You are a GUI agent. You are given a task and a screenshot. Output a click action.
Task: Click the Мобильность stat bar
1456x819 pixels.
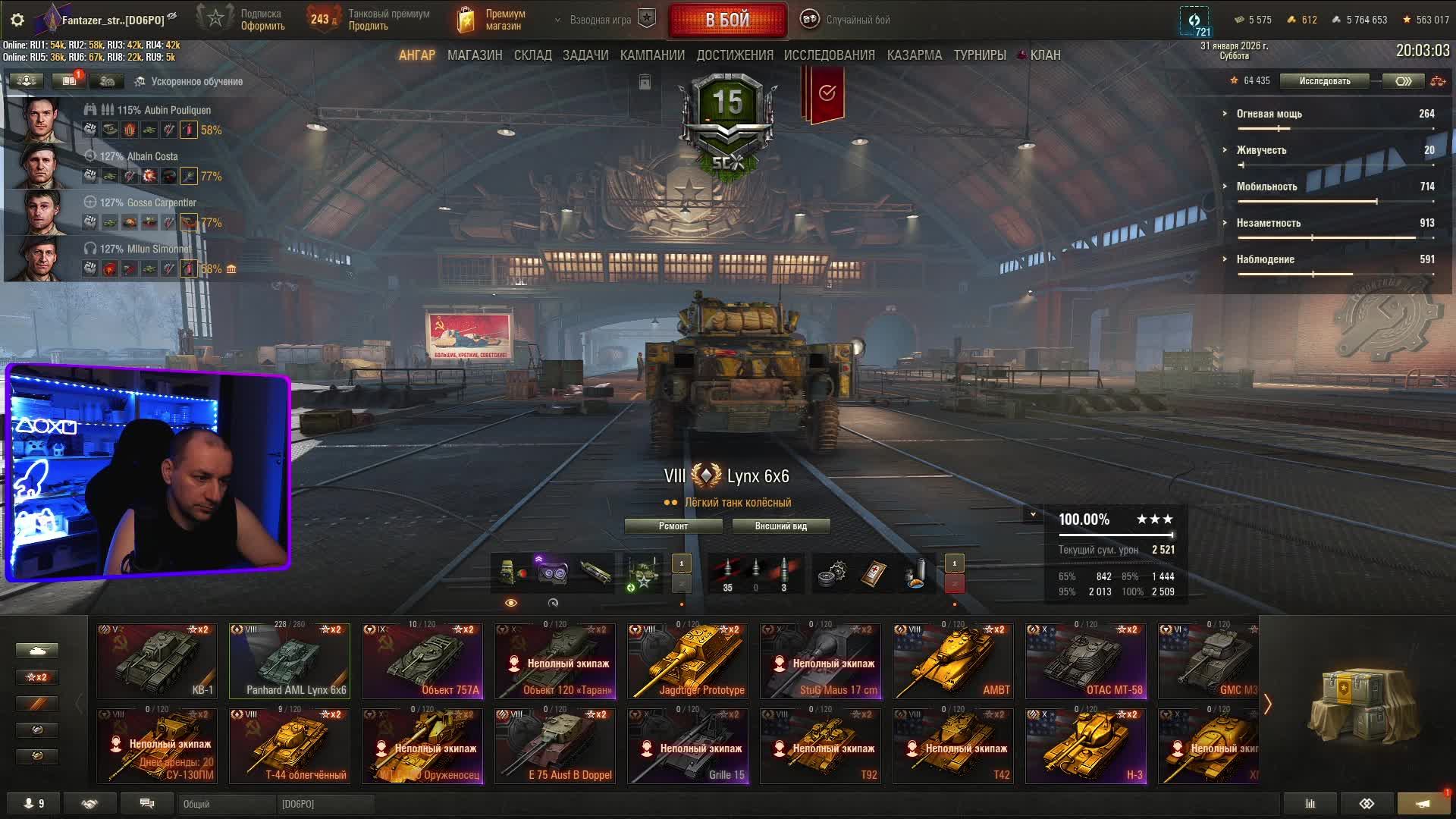coord(1335,202)
